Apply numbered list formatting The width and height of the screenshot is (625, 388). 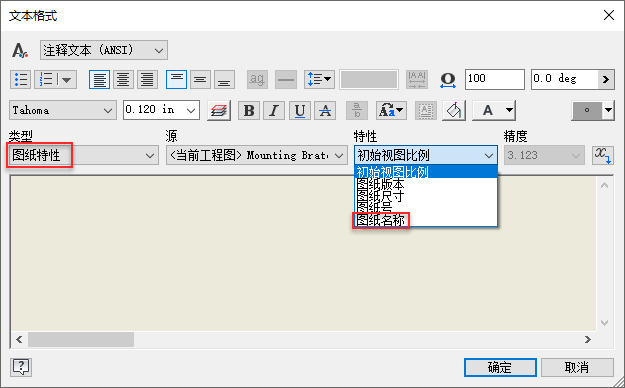click(x=47, y=79)
